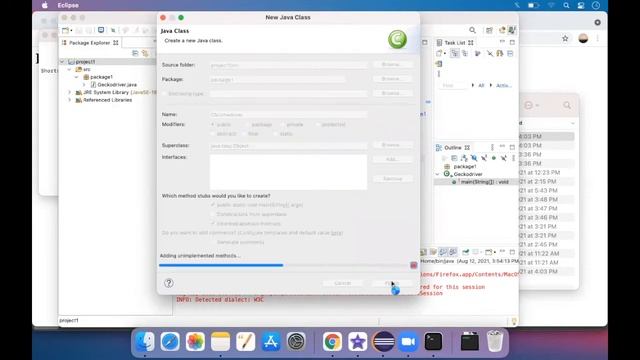640x360 pixels.
Task: Toggle the abstract modifier checkbox
Action: coord(213,134)
